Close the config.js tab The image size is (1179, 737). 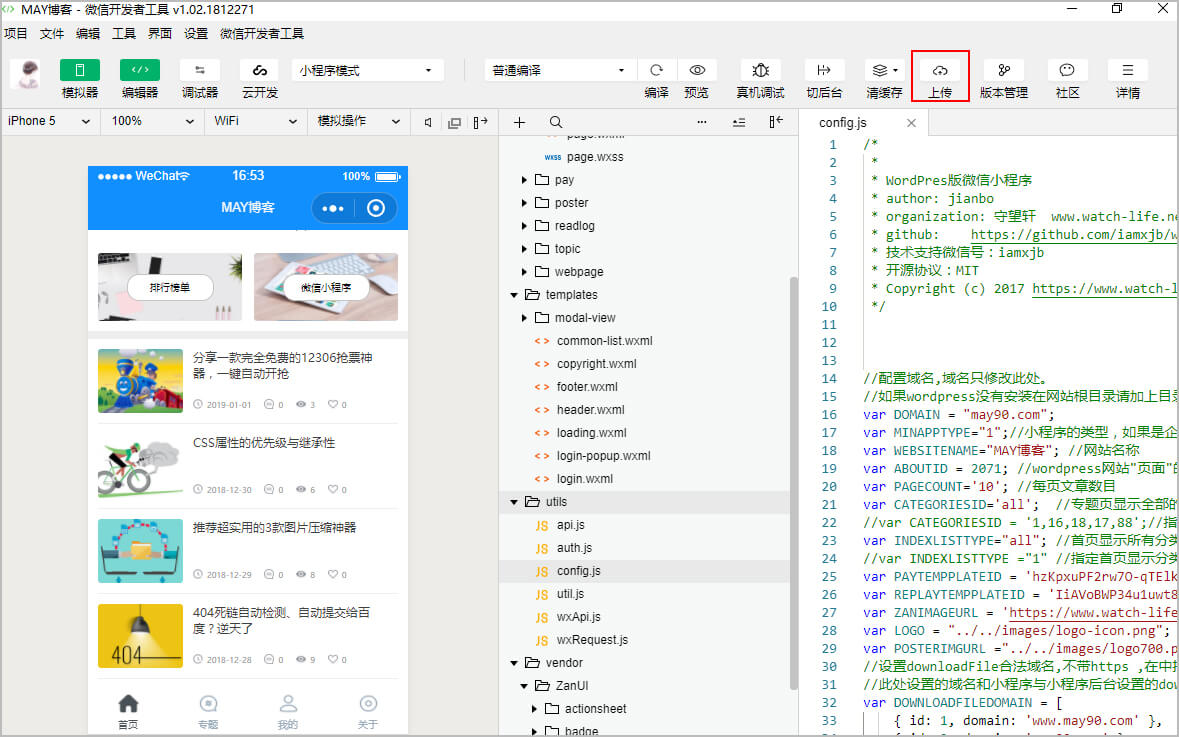point(911,123)
